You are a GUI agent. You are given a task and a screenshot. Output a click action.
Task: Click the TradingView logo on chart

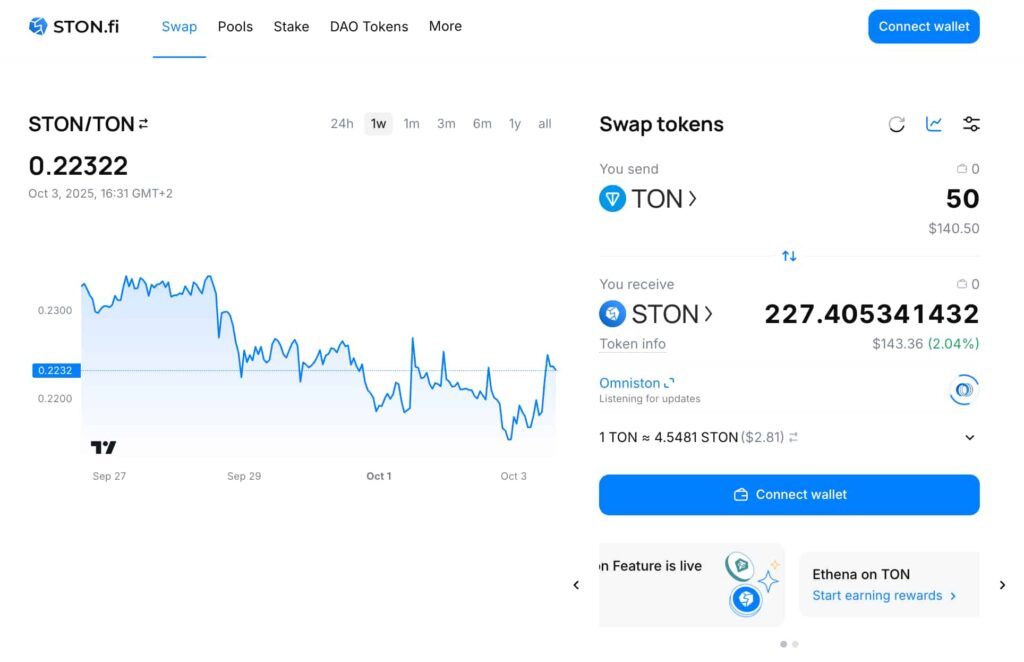pos(103,447)
